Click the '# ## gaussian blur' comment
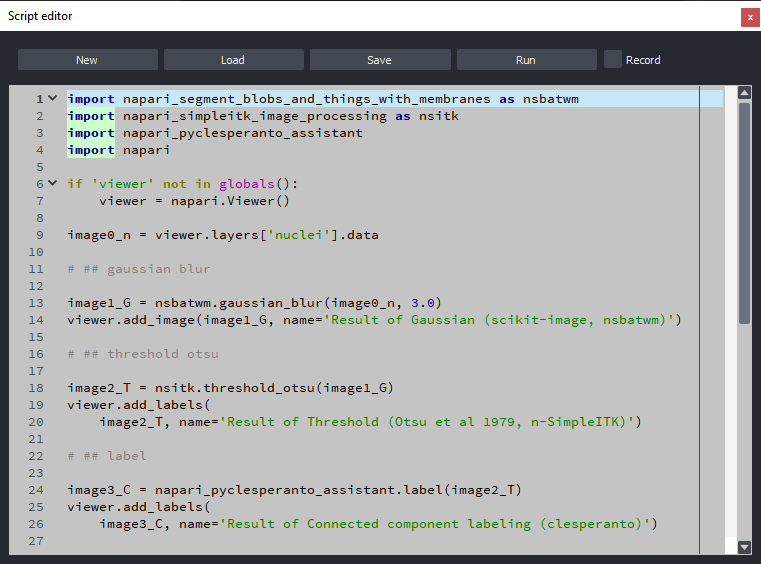761x564 pixels. [x=139, y=269]
